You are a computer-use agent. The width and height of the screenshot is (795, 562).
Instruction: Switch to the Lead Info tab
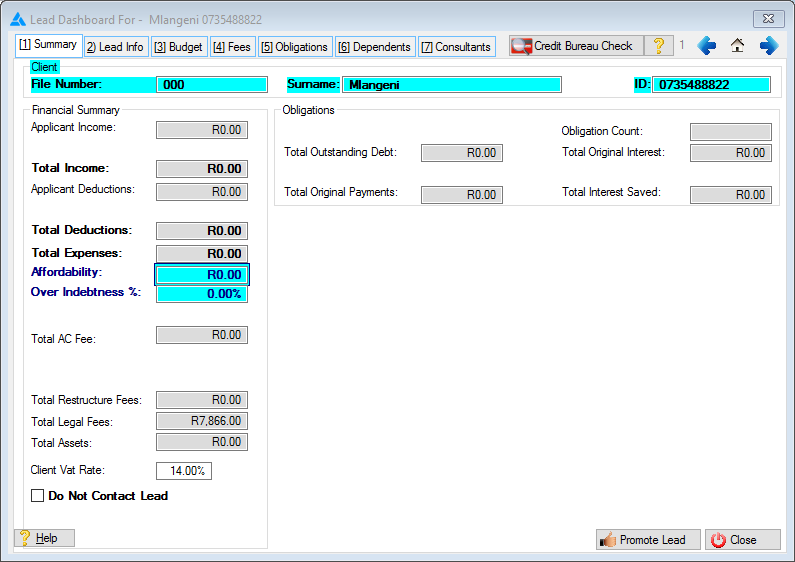114,47
